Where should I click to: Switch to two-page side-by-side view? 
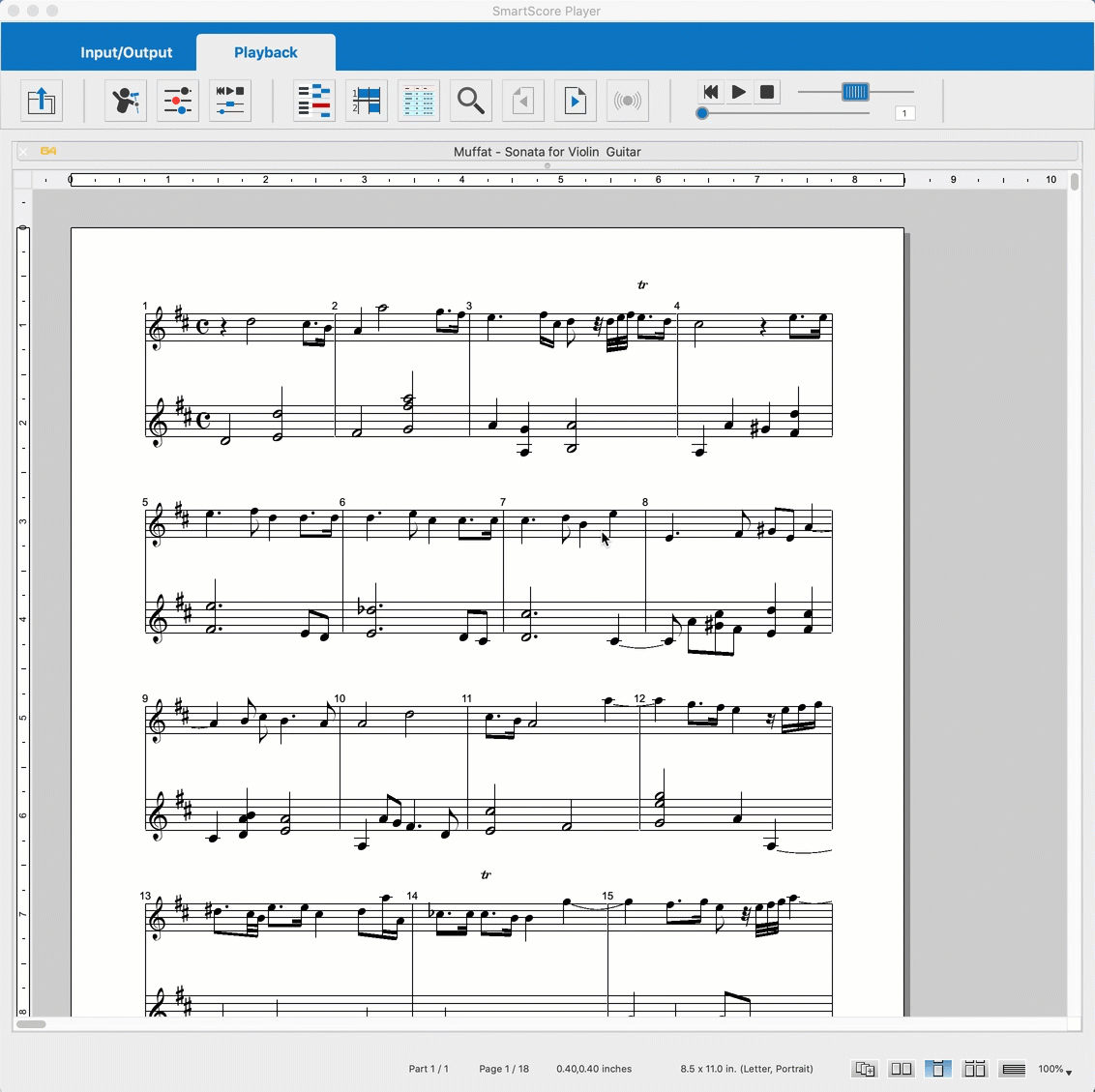coord(902,1069)
